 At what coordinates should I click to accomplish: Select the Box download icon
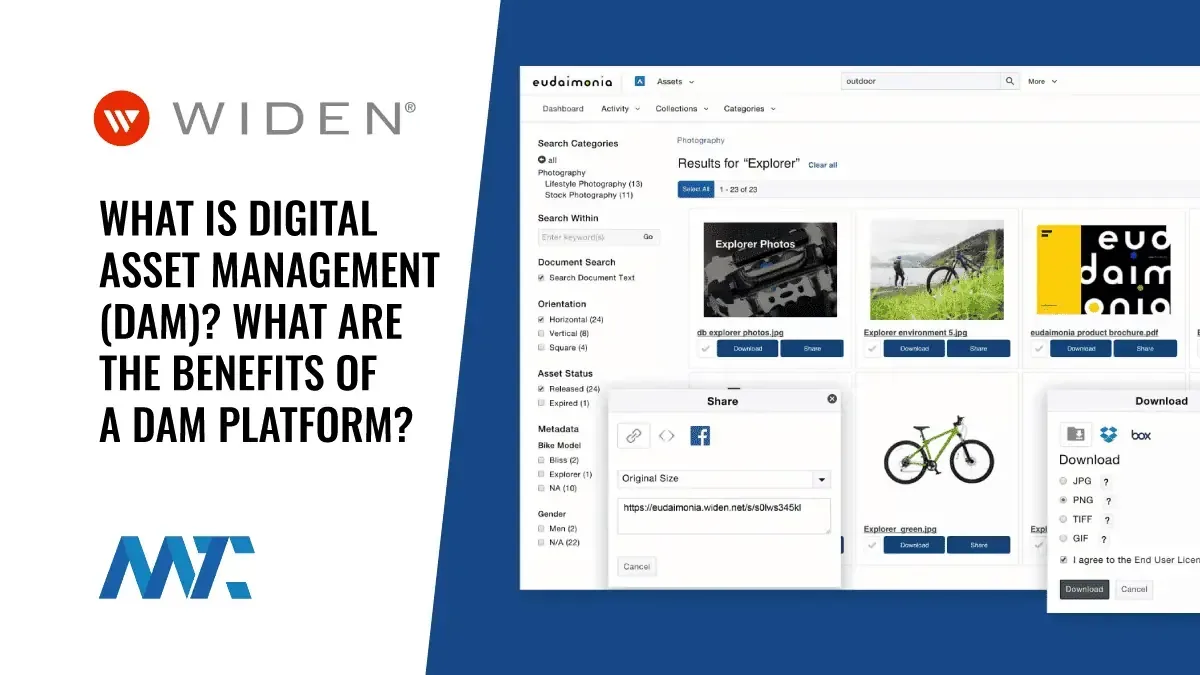coord(1141,435)
